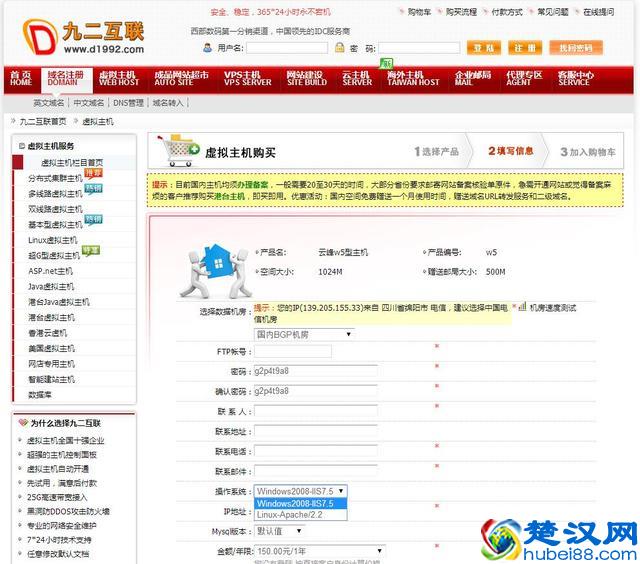
Task: Click 虚拟主机栏目首页 sidebar item
Action: (72, 162)
